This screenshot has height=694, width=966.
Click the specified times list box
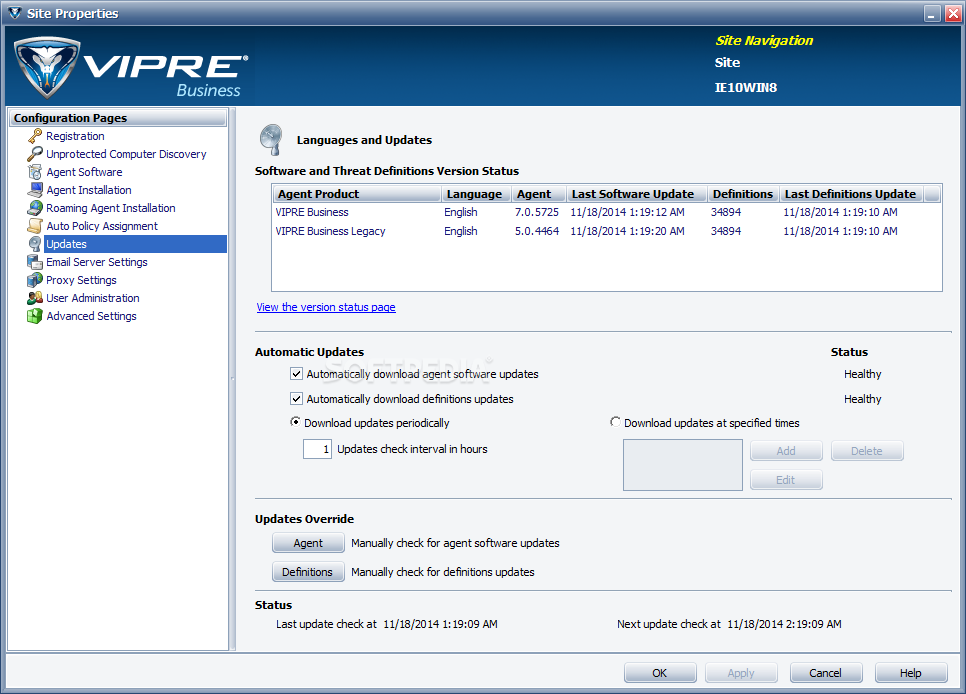(x=683, y=465)
